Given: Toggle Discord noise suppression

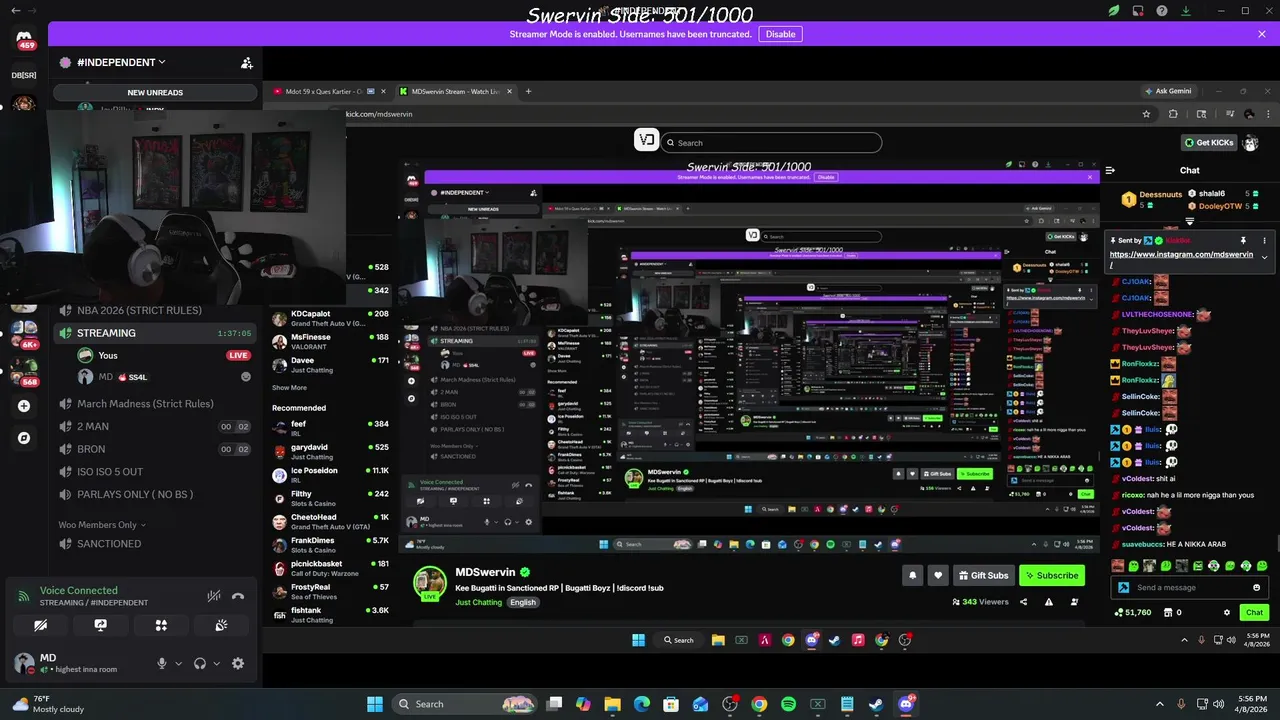Looking at the screenshot, I should point(213,596).
